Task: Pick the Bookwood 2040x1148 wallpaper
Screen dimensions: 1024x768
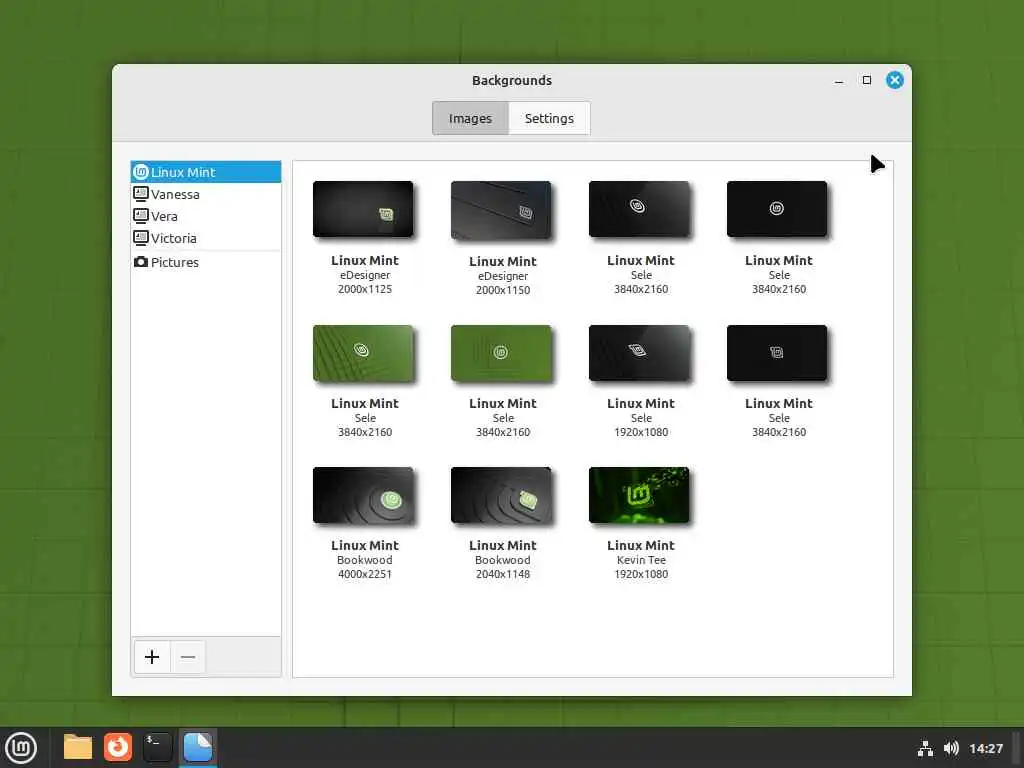Action: [501, 495]
